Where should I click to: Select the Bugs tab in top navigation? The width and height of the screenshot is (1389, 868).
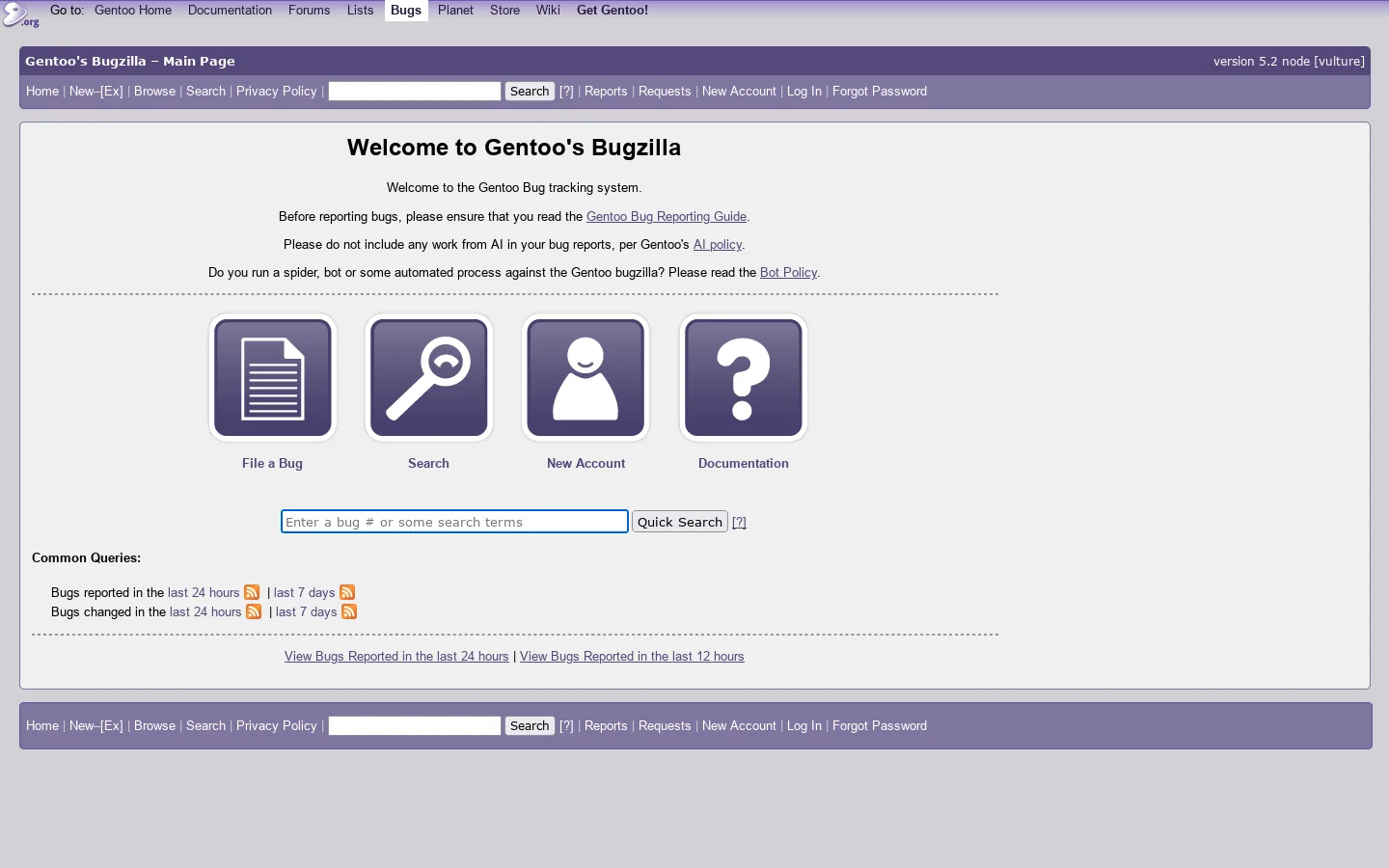tap(406, 11)
